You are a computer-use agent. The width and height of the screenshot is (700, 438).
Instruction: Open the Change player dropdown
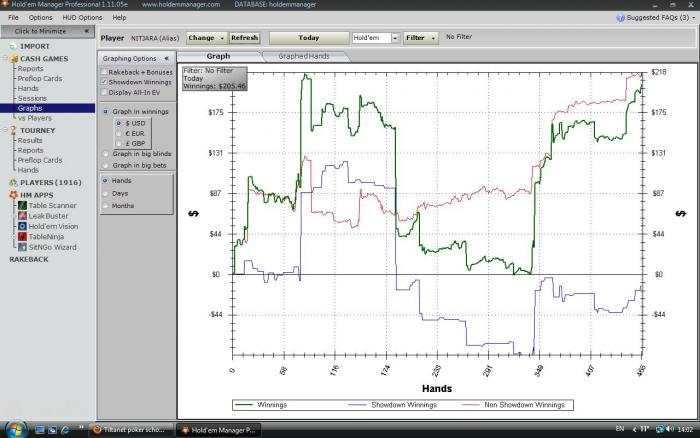pos(206,38)
